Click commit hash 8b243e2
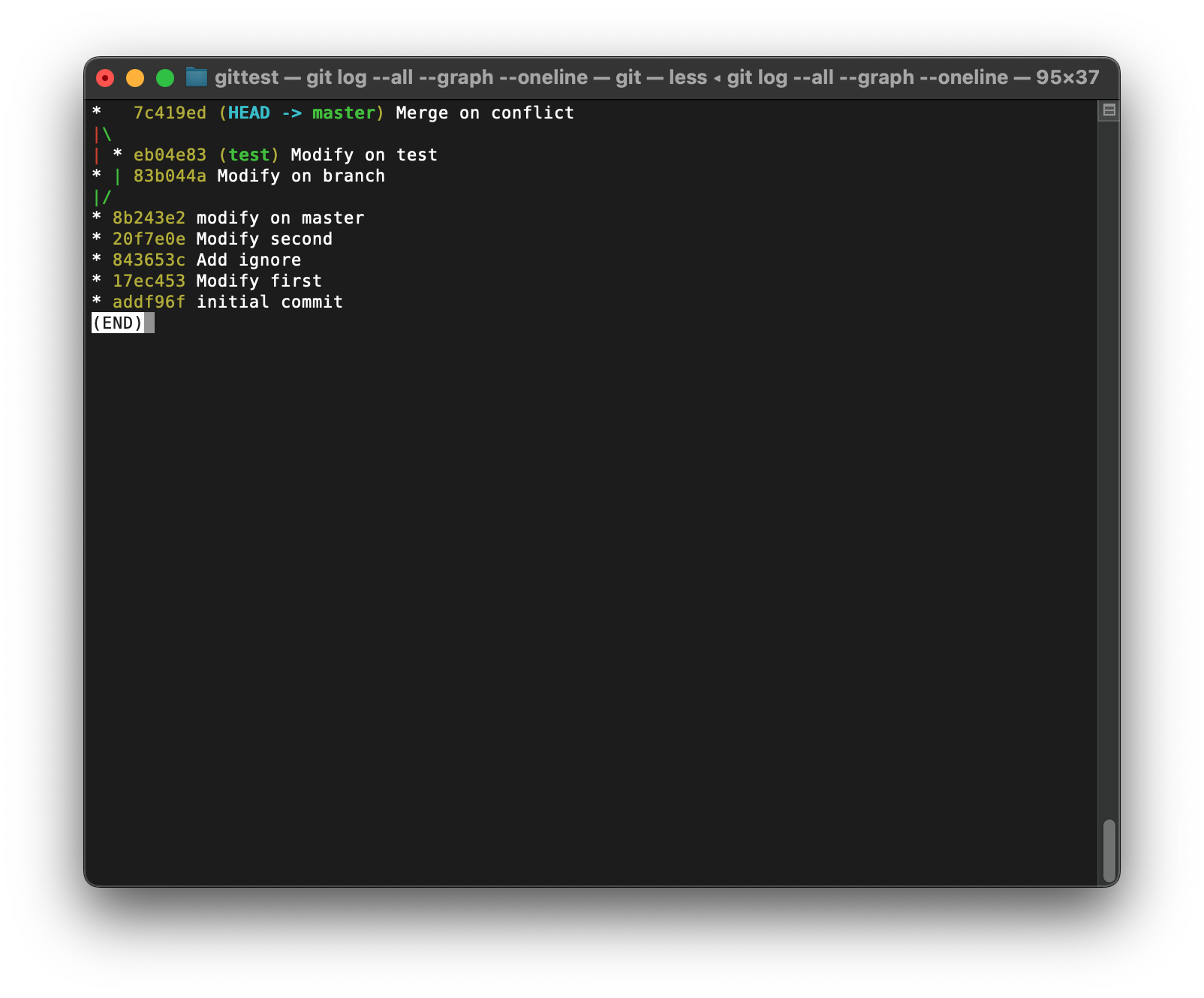The width and height of the screenshot is (1204, 998). [x=149, y=218]
